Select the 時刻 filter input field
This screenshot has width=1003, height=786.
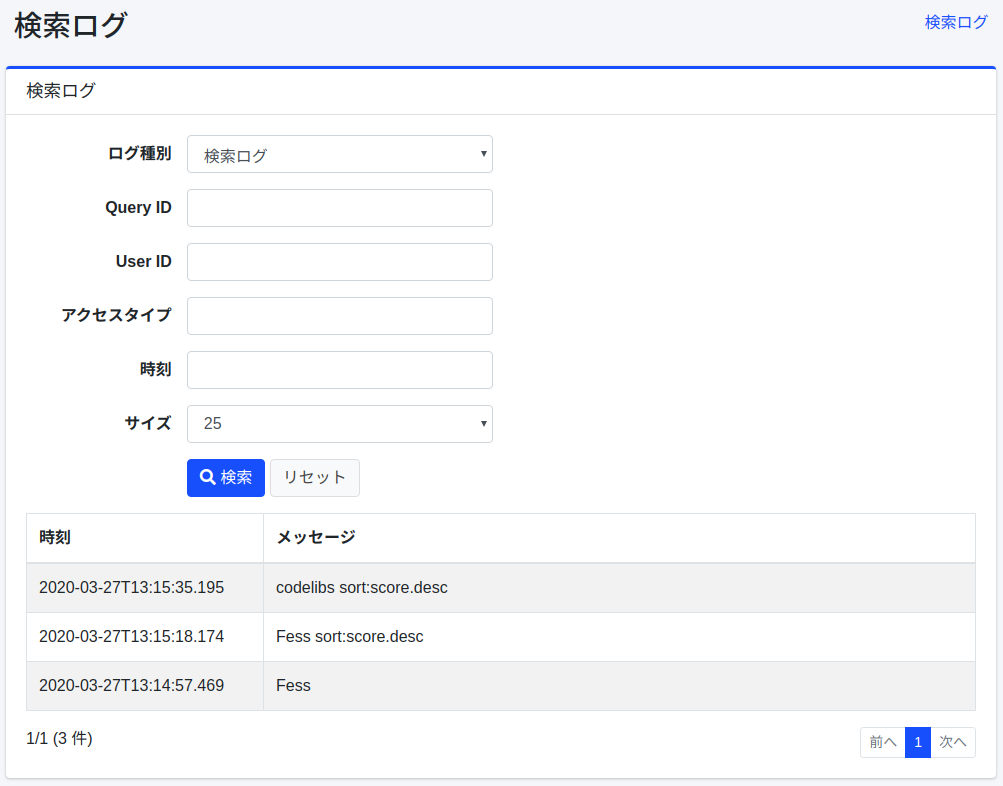339,370
